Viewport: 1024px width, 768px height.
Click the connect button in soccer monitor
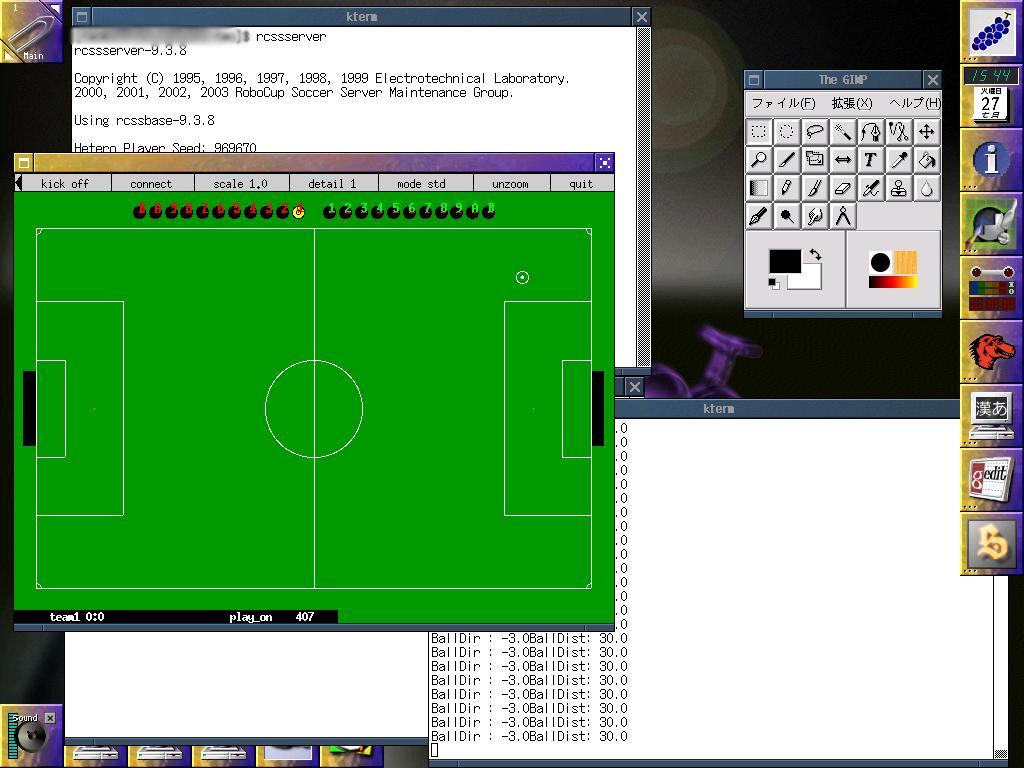(151, 184)
